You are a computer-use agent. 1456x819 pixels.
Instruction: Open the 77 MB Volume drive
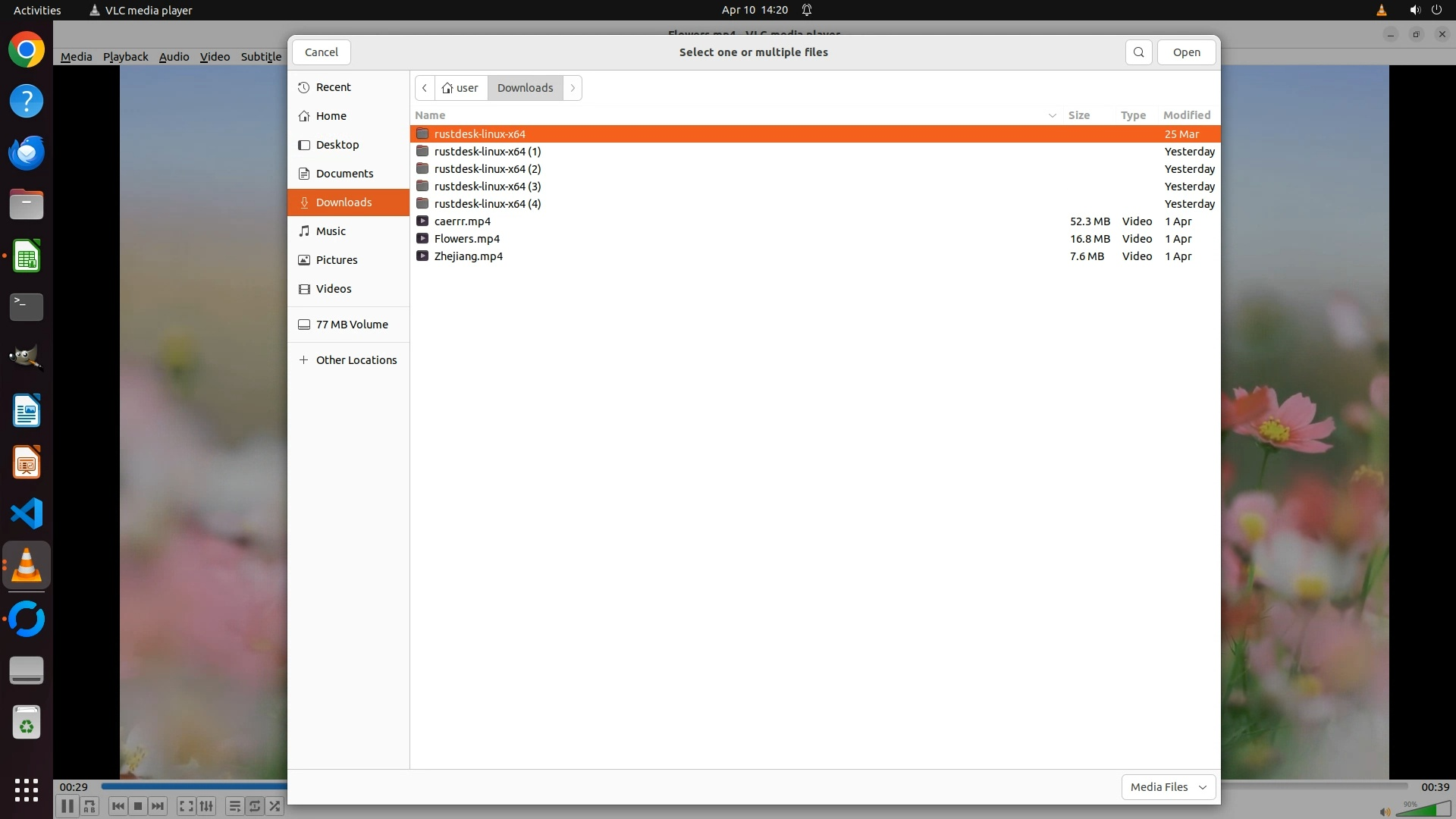(351, 325)
